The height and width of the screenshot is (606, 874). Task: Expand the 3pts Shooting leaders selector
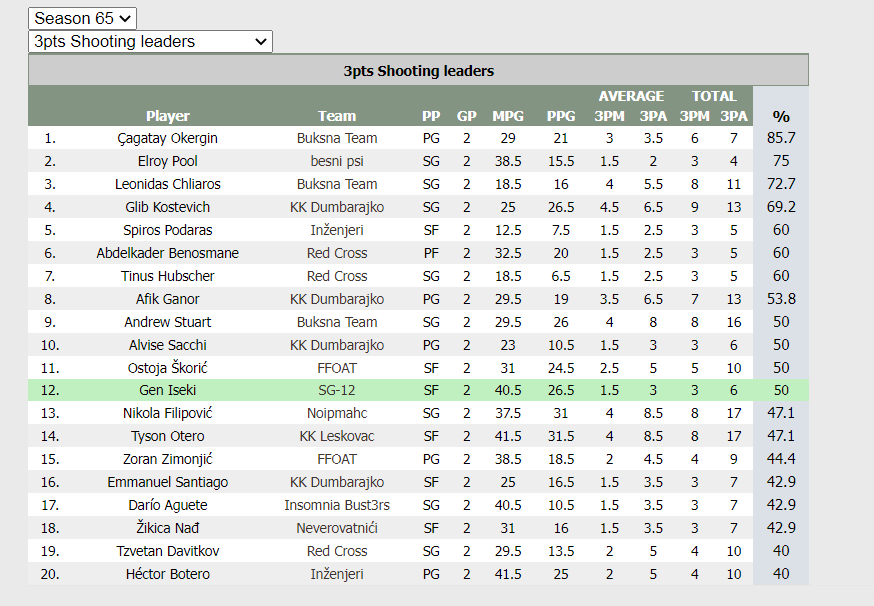coord(150,42)
